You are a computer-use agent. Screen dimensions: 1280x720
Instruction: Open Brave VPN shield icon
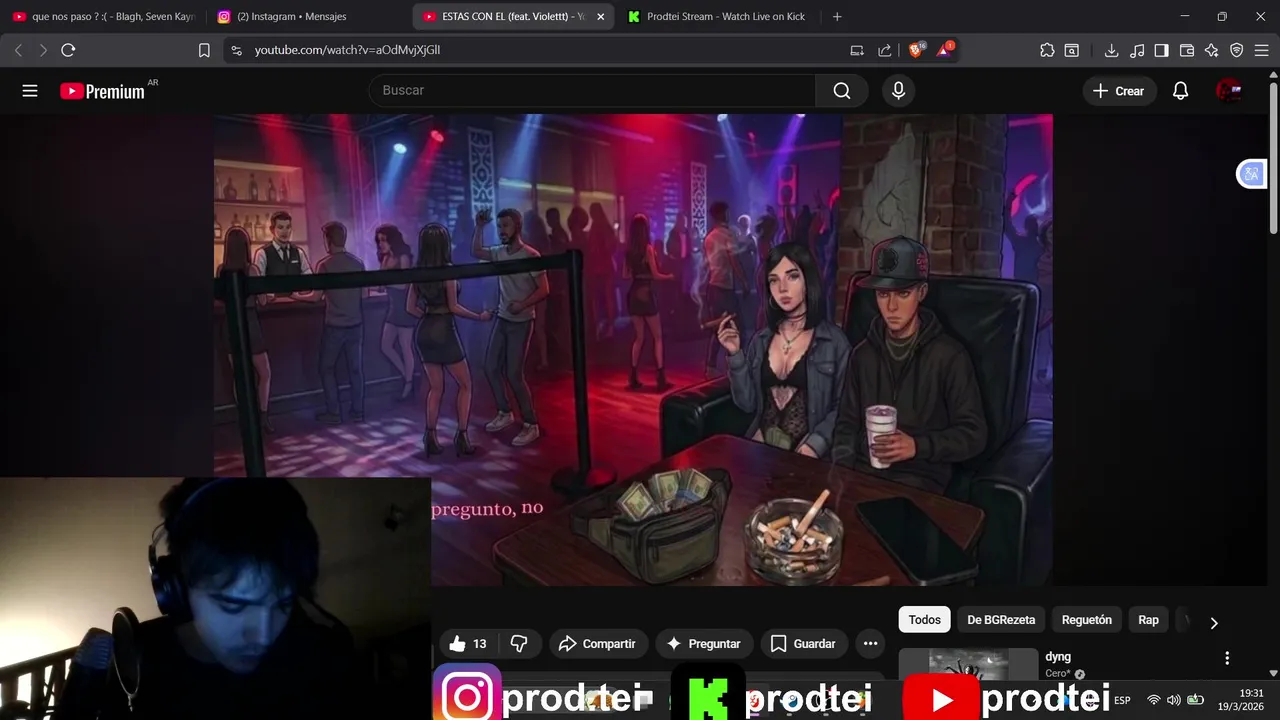click(1237, 50)
